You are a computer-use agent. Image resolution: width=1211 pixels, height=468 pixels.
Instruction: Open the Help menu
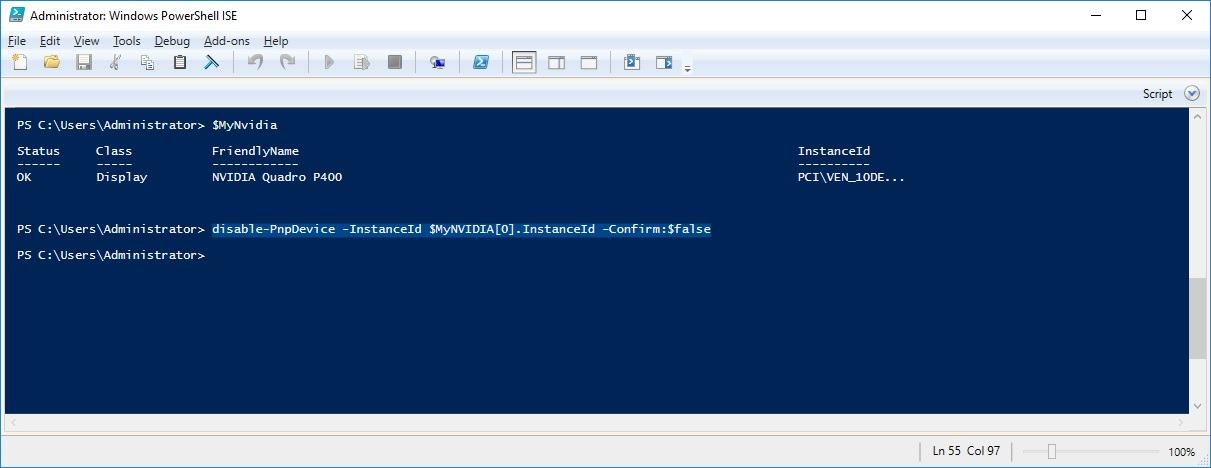(276, 41)
